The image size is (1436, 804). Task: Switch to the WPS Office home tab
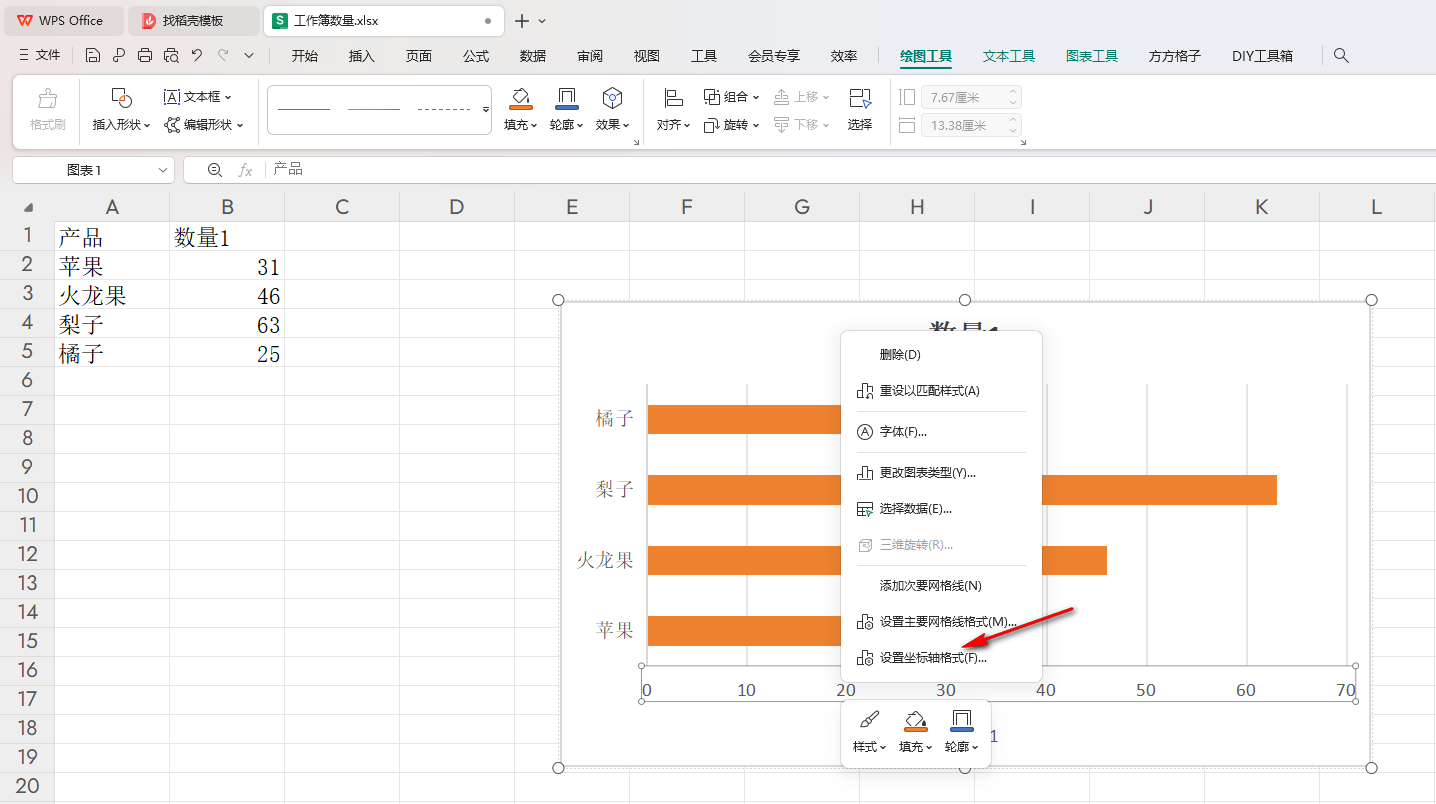(62, 21)
